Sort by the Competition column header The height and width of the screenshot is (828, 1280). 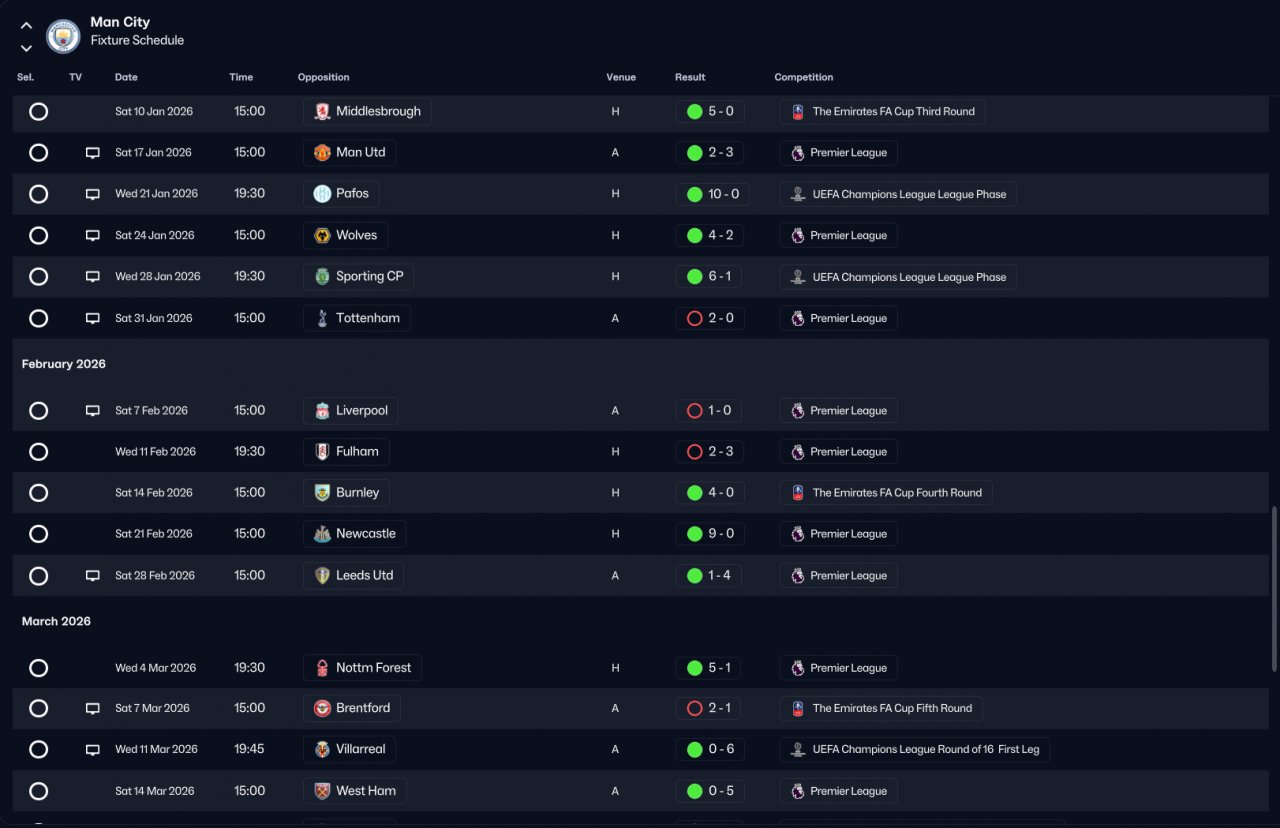(803, 77)
